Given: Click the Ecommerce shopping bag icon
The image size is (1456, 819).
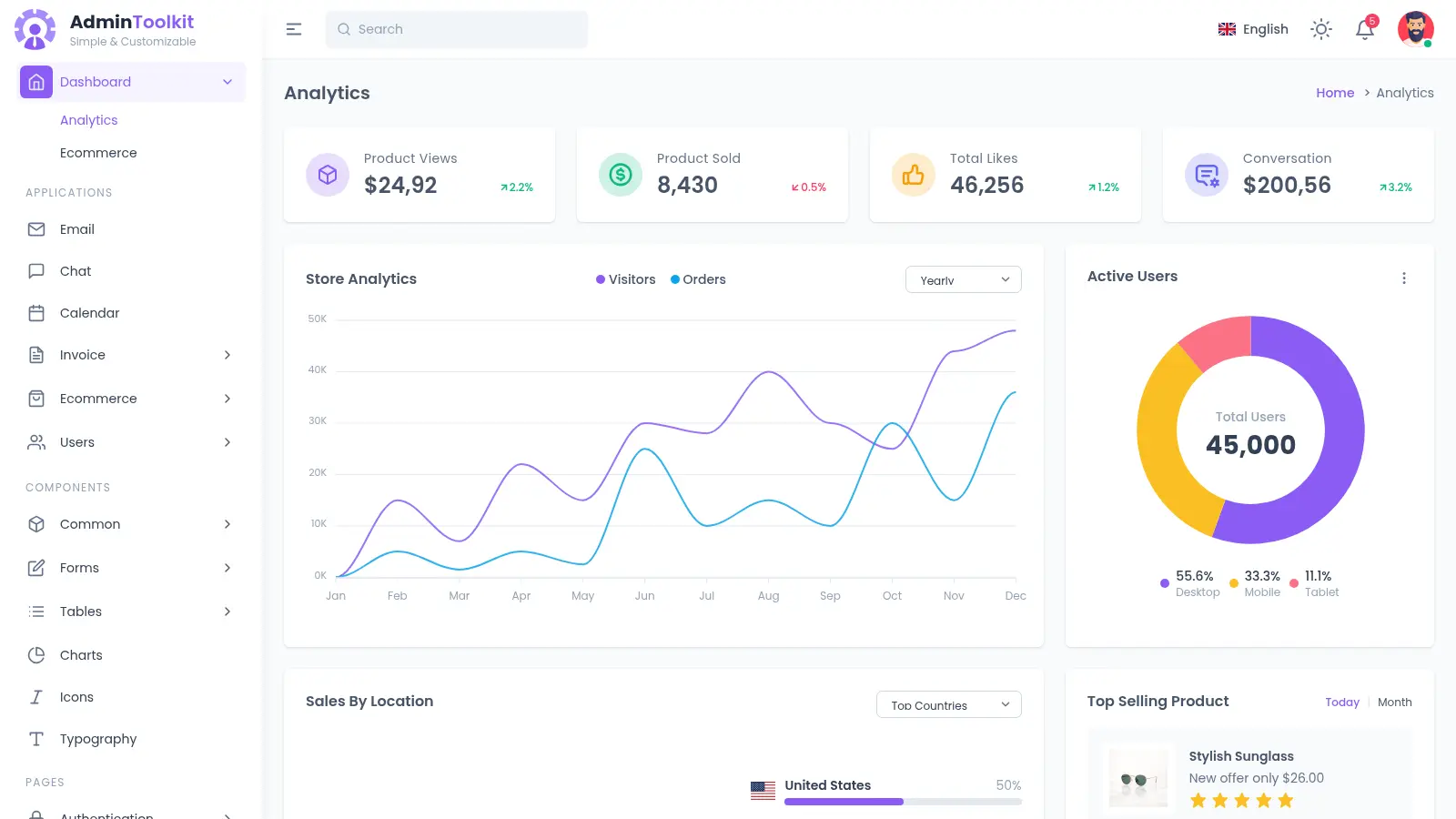Looking at the screenshot, I should click(x=36, y=399).
